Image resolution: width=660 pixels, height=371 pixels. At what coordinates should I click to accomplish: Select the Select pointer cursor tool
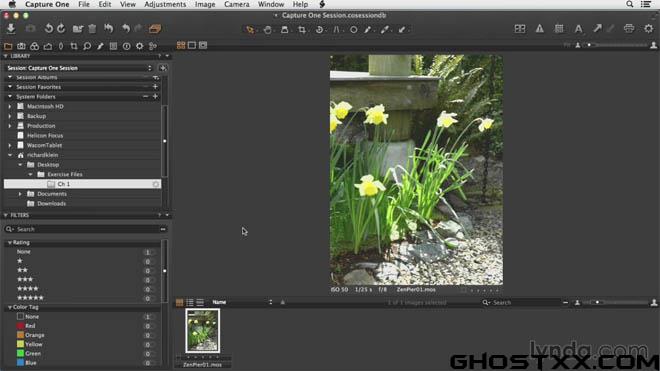pyautogui.click(x=250, y=30)
